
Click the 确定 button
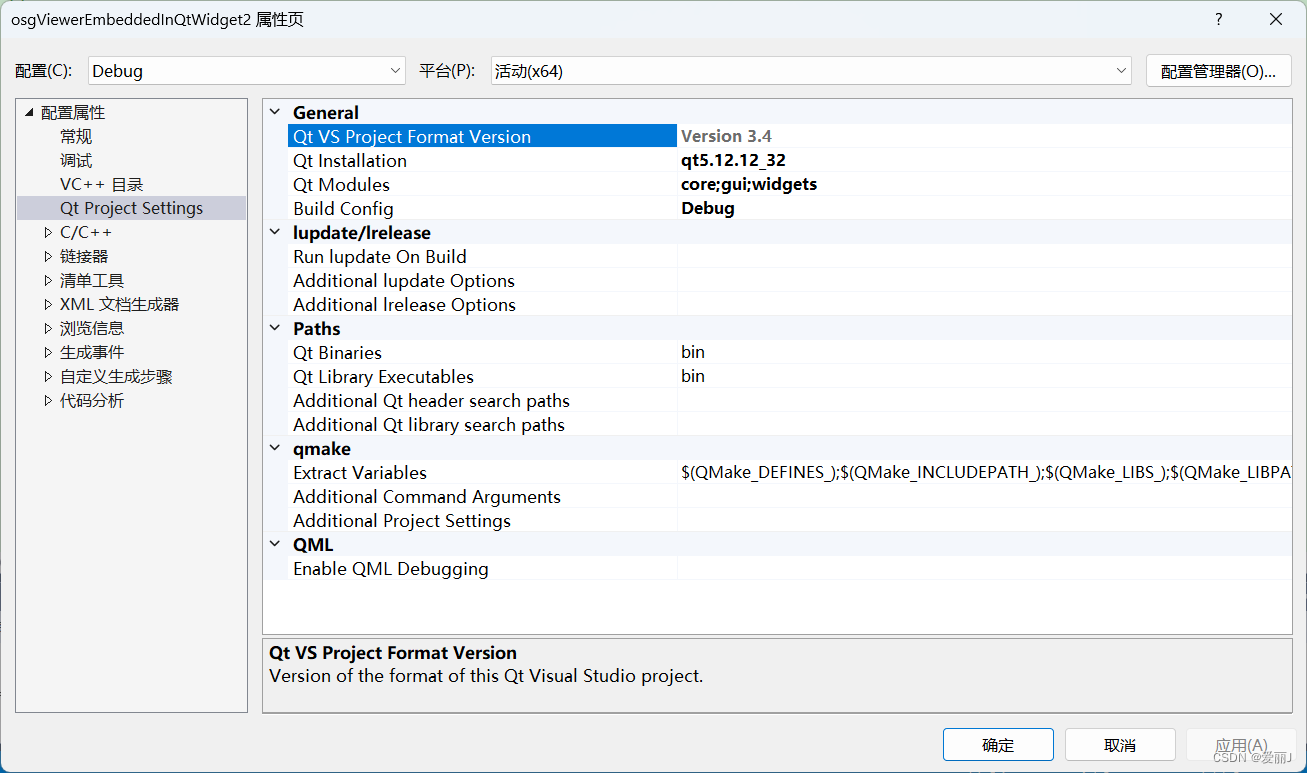pyautogui.click(x=998, y=744)
